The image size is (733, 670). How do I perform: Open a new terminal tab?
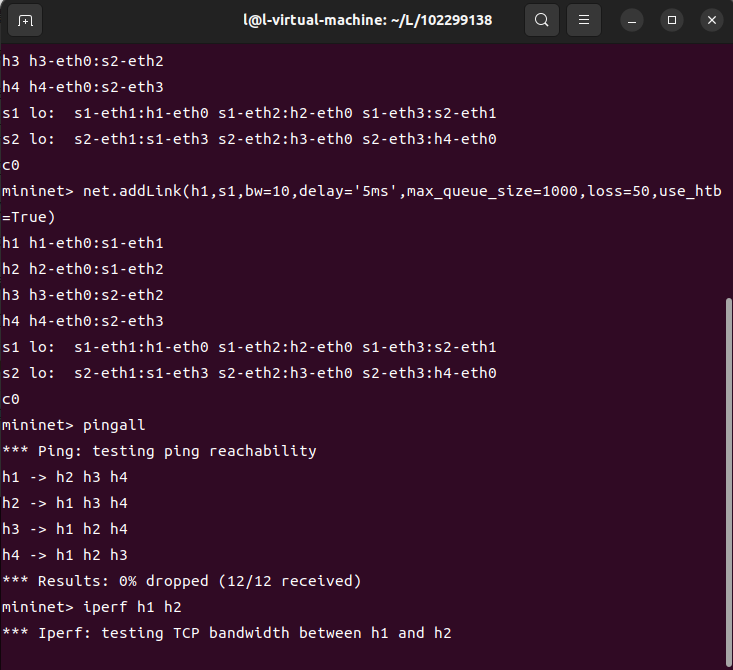pos(25,20)
